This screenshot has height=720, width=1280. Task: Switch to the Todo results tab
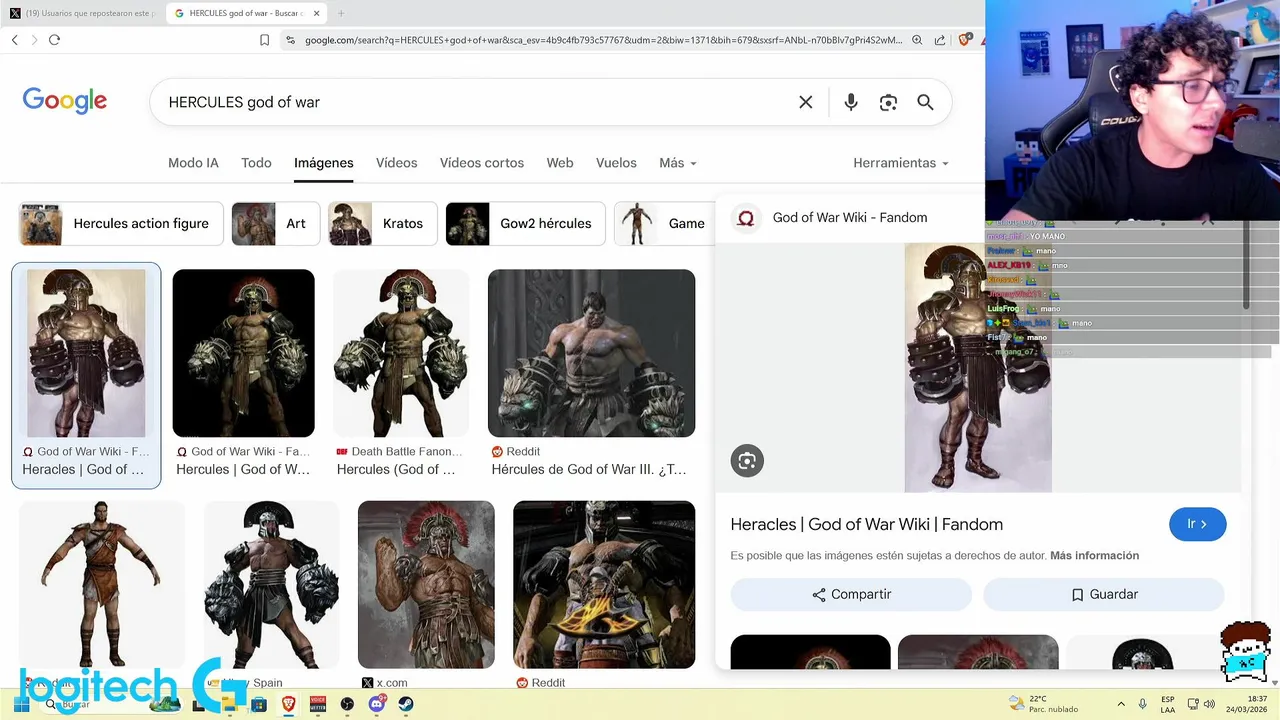[256, 163]
